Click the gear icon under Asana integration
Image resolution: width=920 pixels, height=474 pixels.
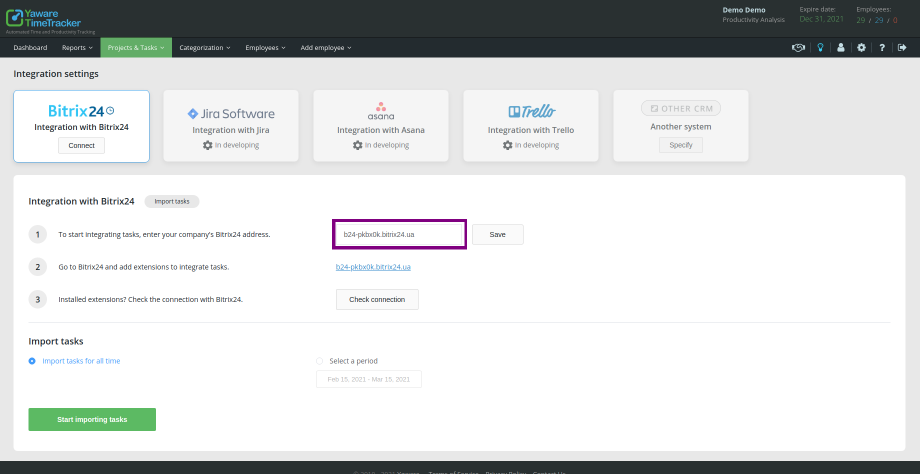pyautogui.click(x=357, y=145)
